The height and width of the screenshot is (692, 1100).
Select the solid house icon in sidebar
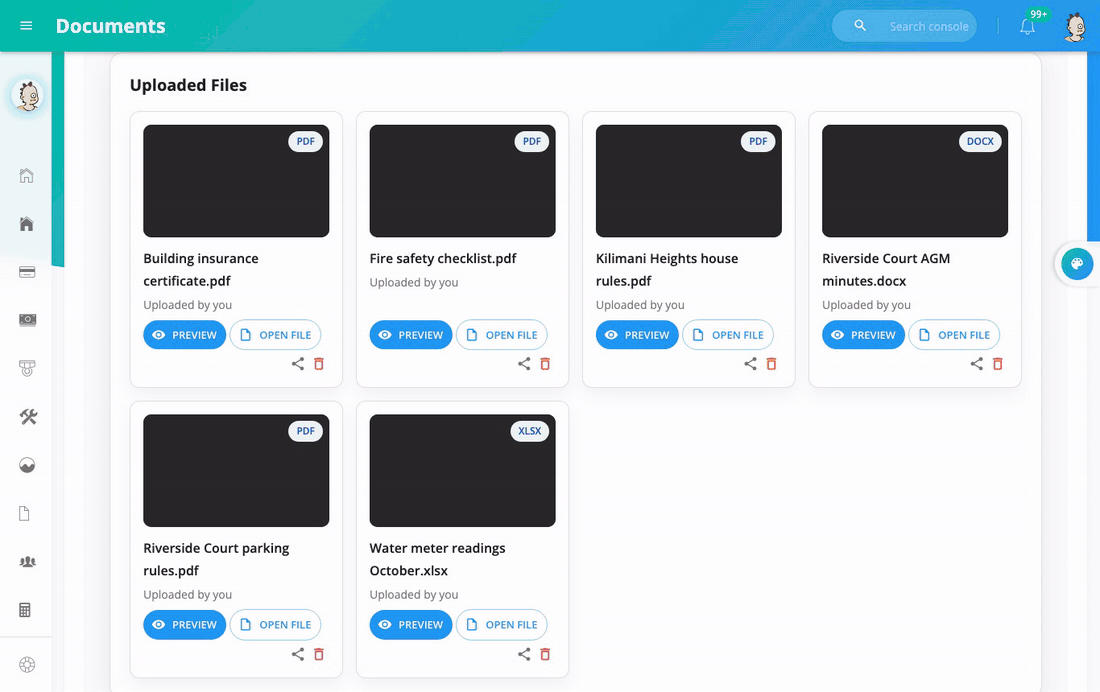pyautogui.click(x=27, y=224)
